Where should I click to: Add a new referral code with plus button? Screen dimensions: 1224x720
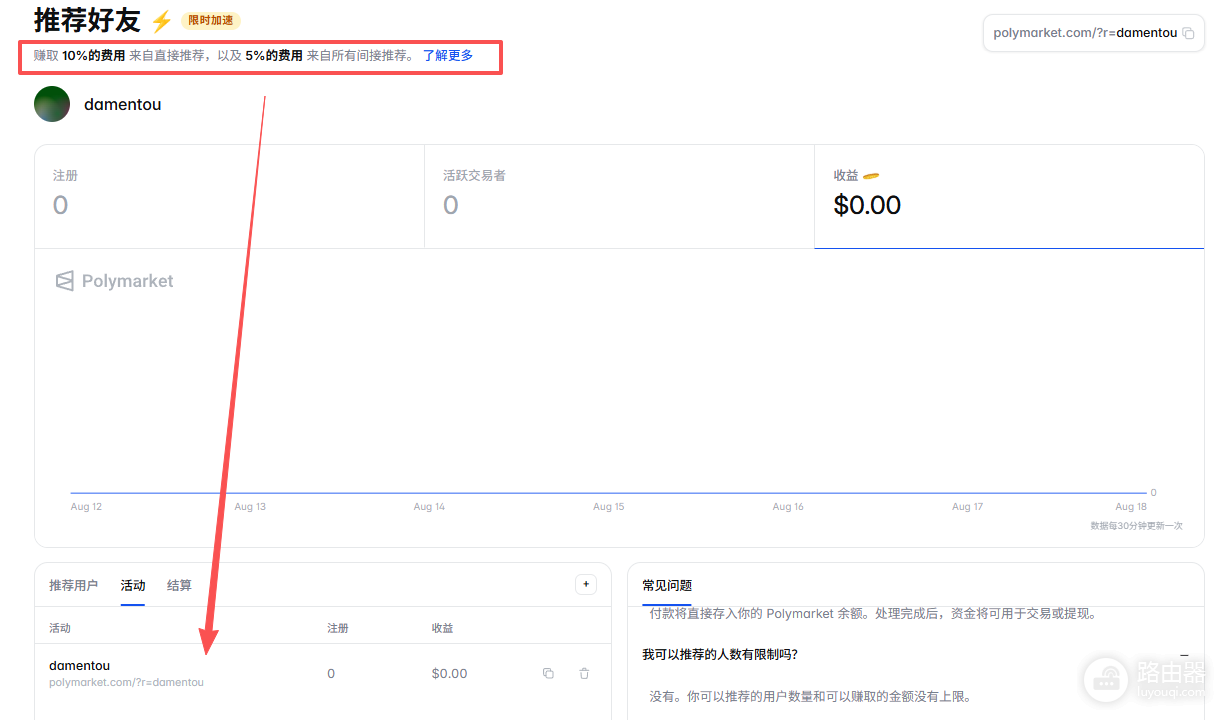point(586,584)
